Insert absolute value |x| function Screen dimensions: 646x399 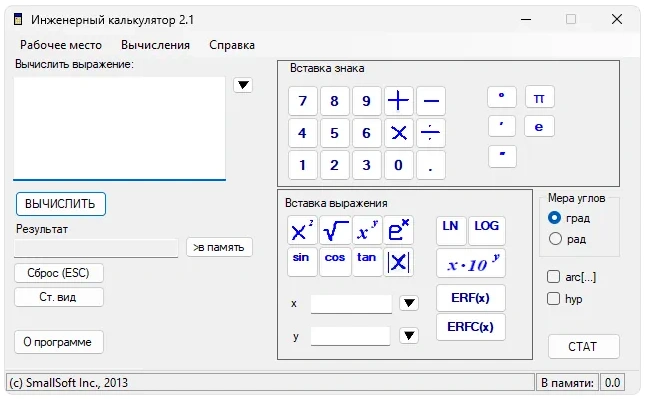tap(398, 262)
